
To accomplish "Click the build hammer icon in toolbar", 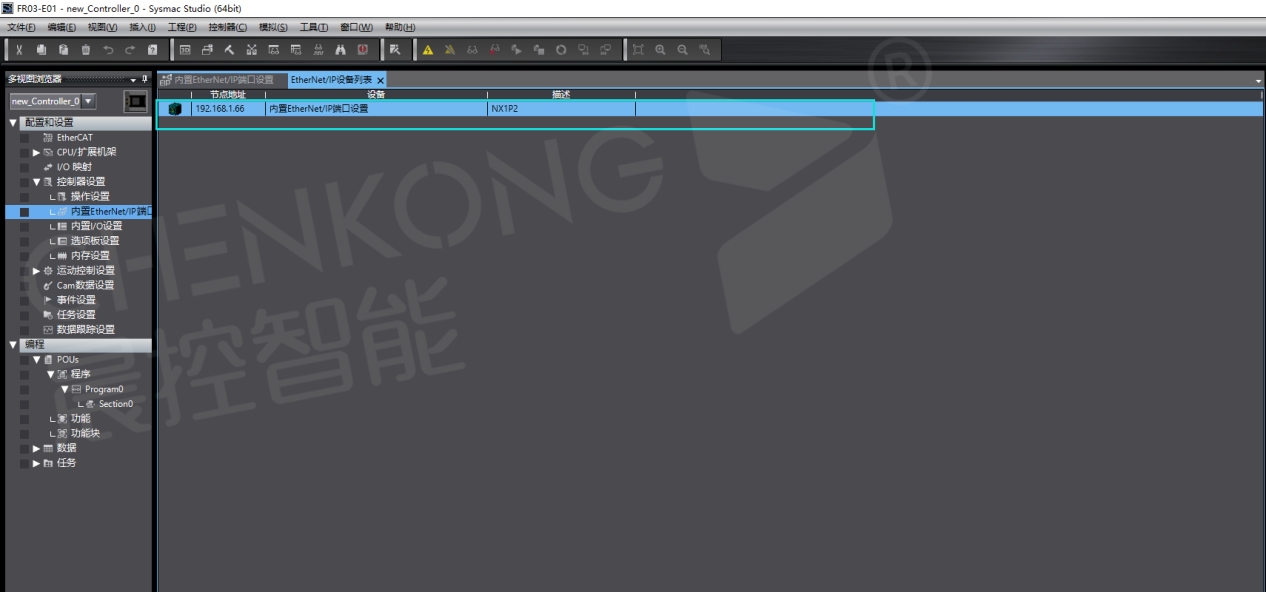I will [229, 49].
